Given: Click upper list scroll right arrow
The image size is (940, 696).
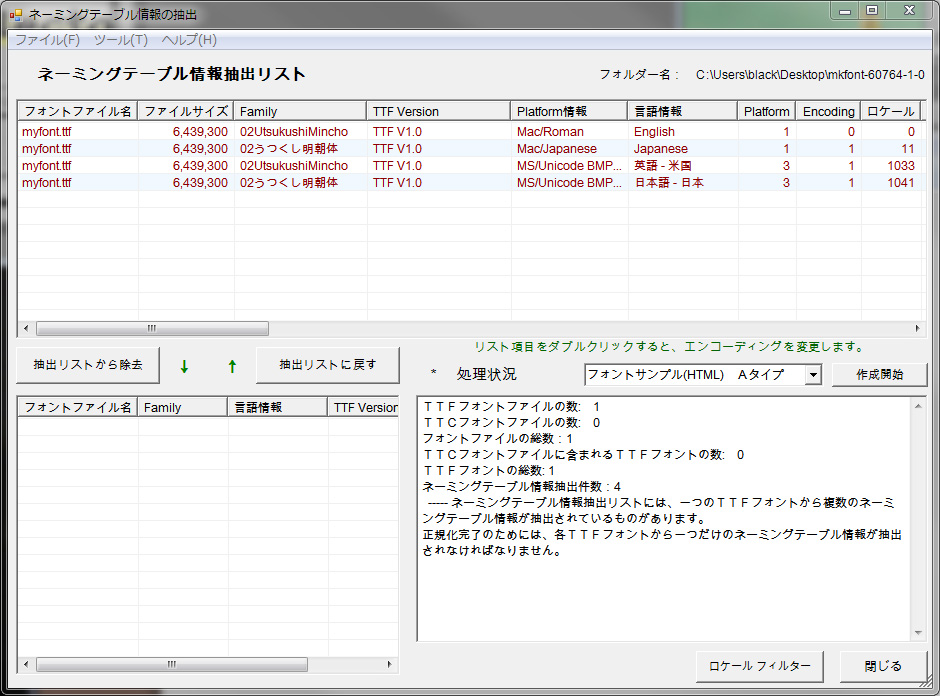Looking at the screenshot, I should coord(917,329).
